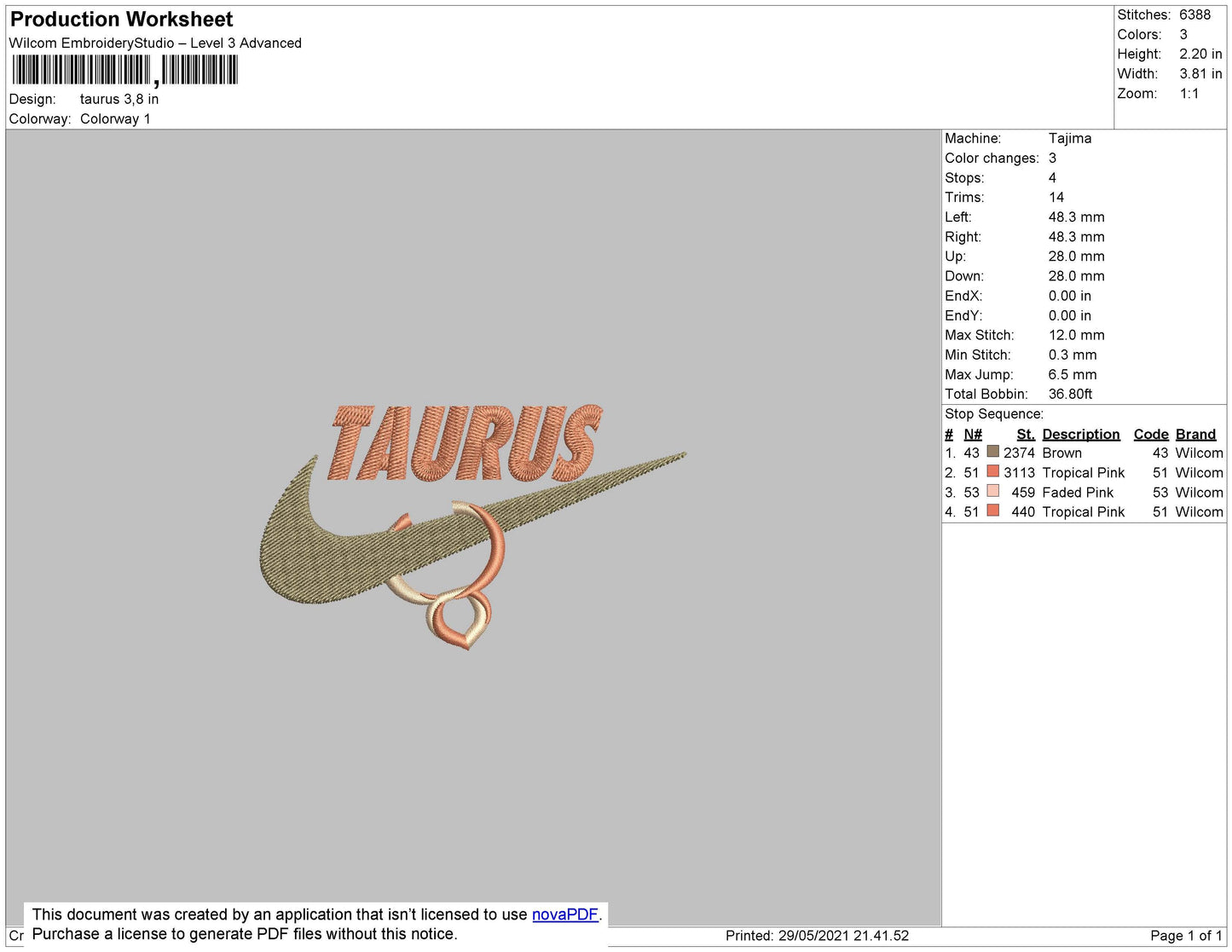Click the Stitches value 6388
Viewport: 1232px width, 952px height.
click(x=1194, y=14)
